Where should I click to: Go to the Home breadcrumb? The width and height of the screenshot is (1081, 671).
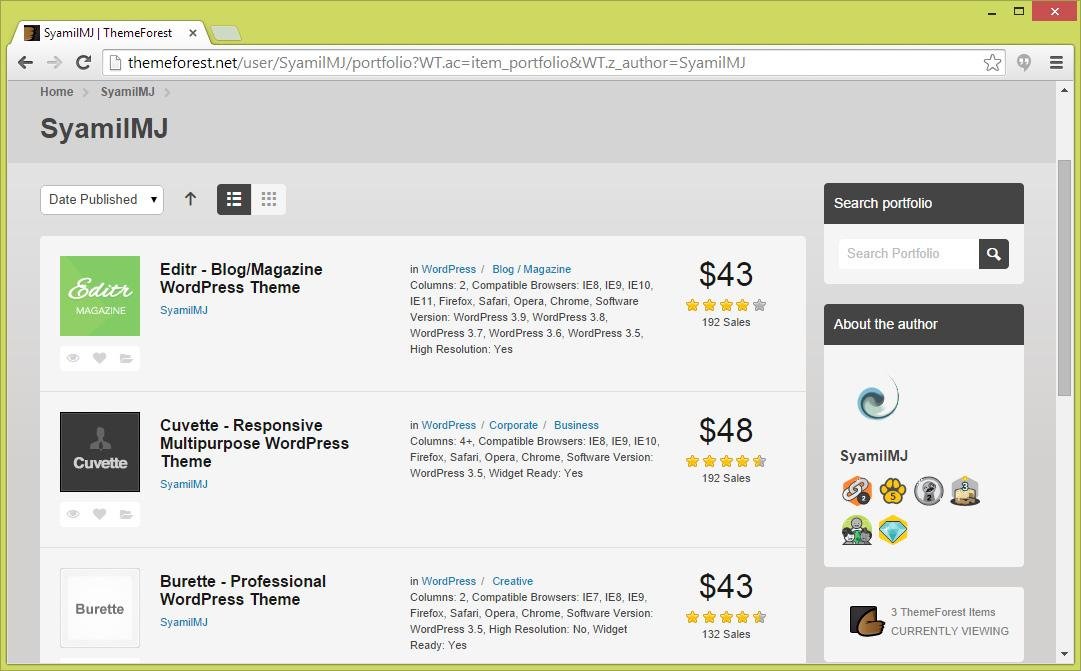pos(57,92)
